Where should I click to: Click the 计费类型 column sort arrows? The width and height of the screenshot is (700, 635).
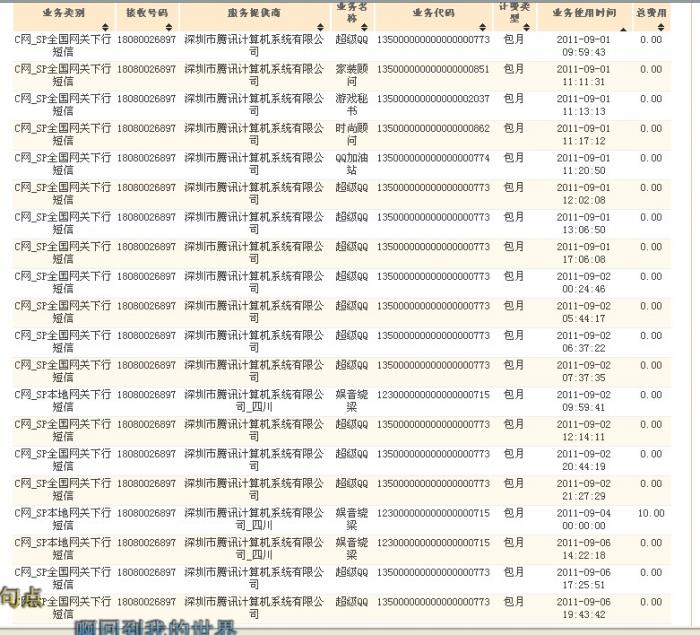click(527, 27)
